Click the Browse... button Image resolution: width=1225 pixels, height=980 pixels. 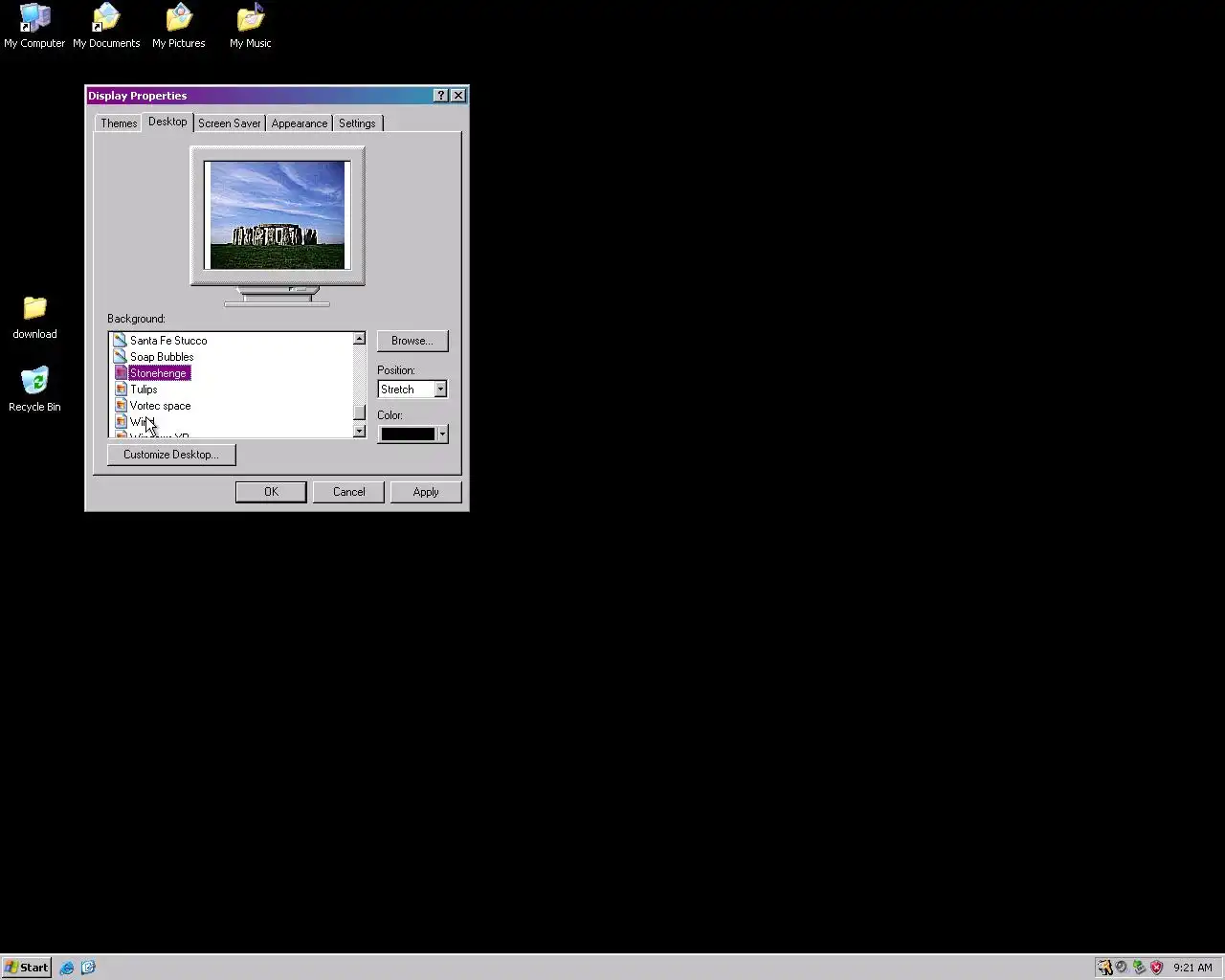point(412,341)
